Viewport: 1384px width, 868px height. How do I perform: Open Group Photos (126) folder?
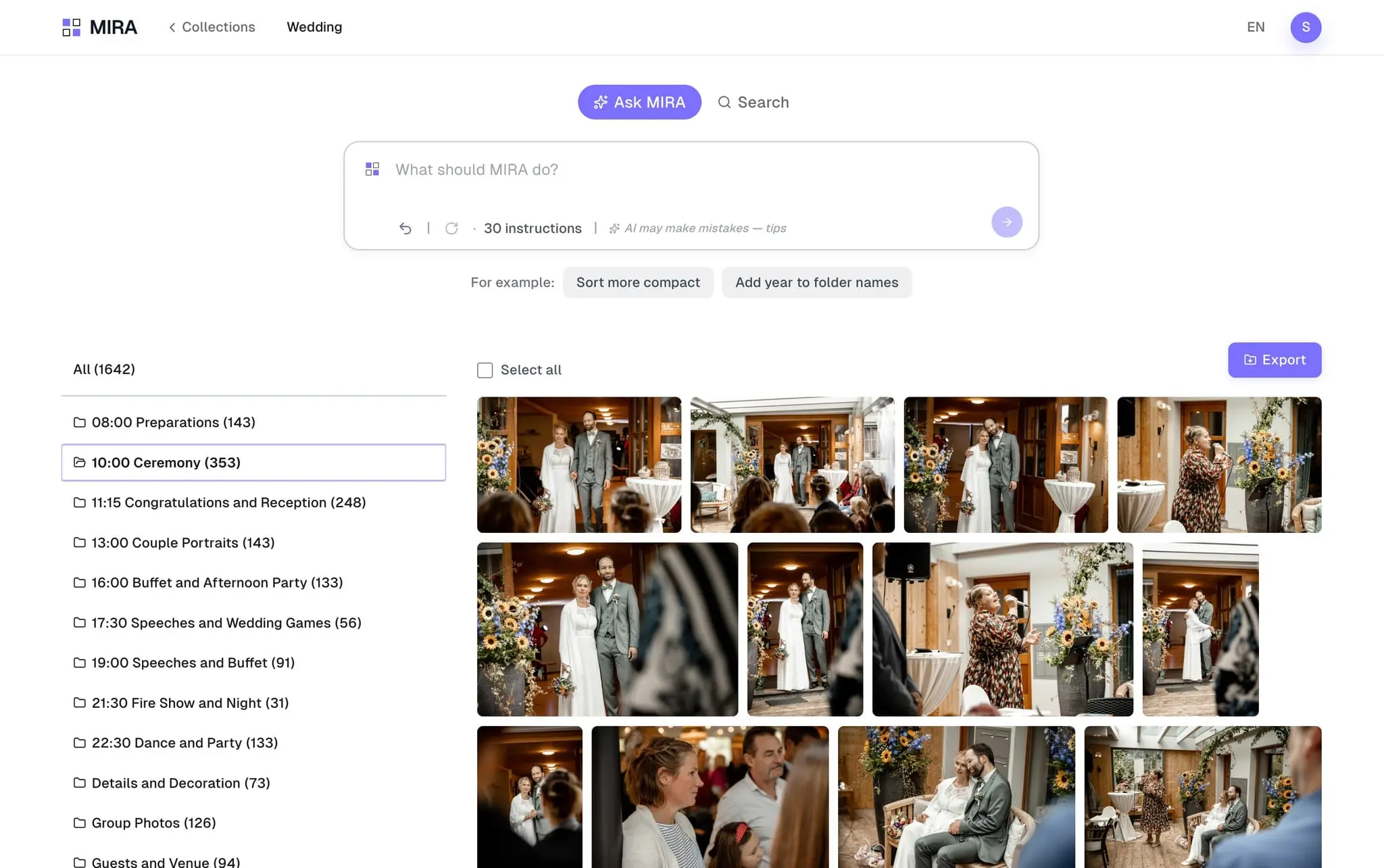253,823
